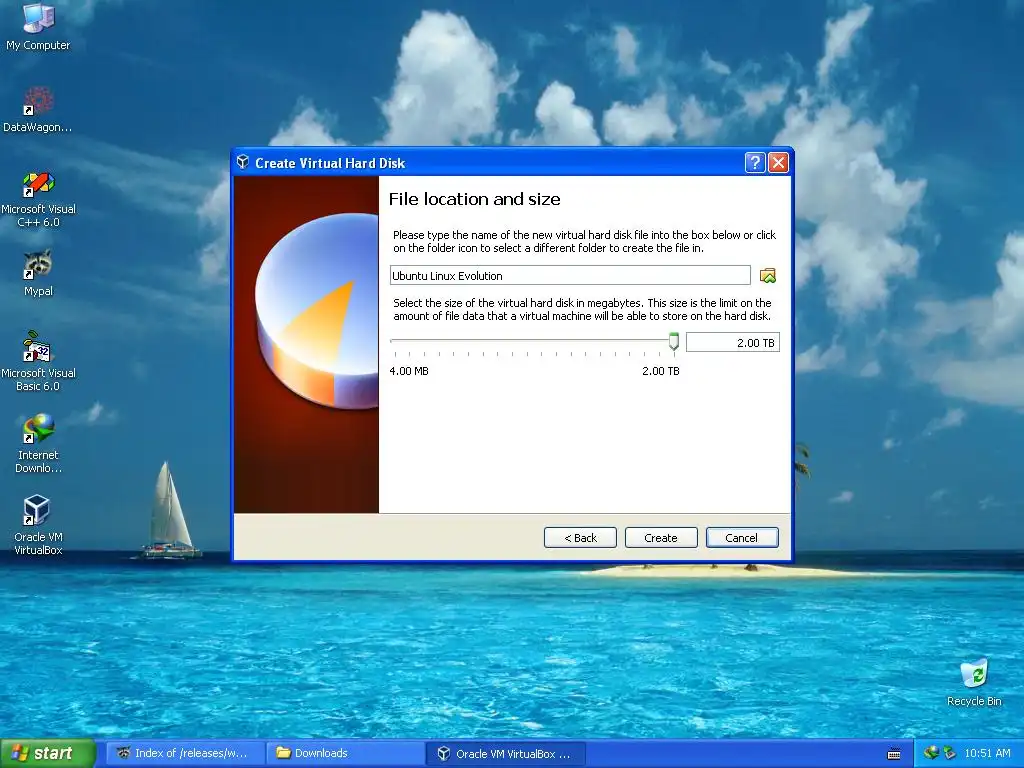Click the '2.00 TB' maximum label under slider

pos(660,371)
